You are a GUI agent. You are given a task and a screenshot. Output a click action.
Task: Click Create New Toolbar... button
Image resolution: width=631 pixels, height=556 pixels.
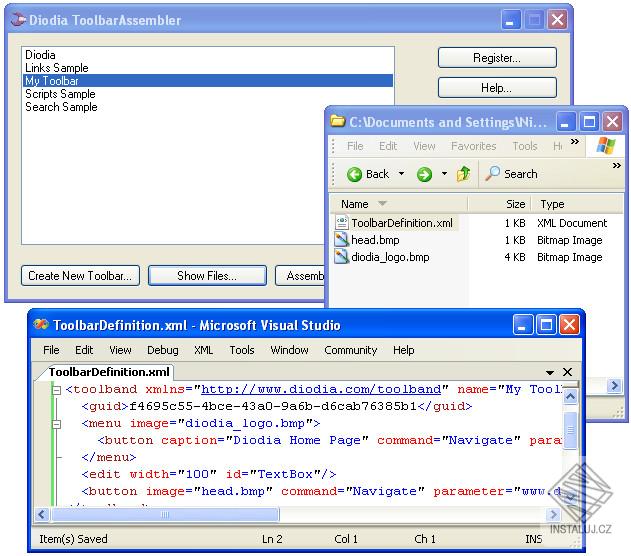pyautogui.click(x=80, y=276)
